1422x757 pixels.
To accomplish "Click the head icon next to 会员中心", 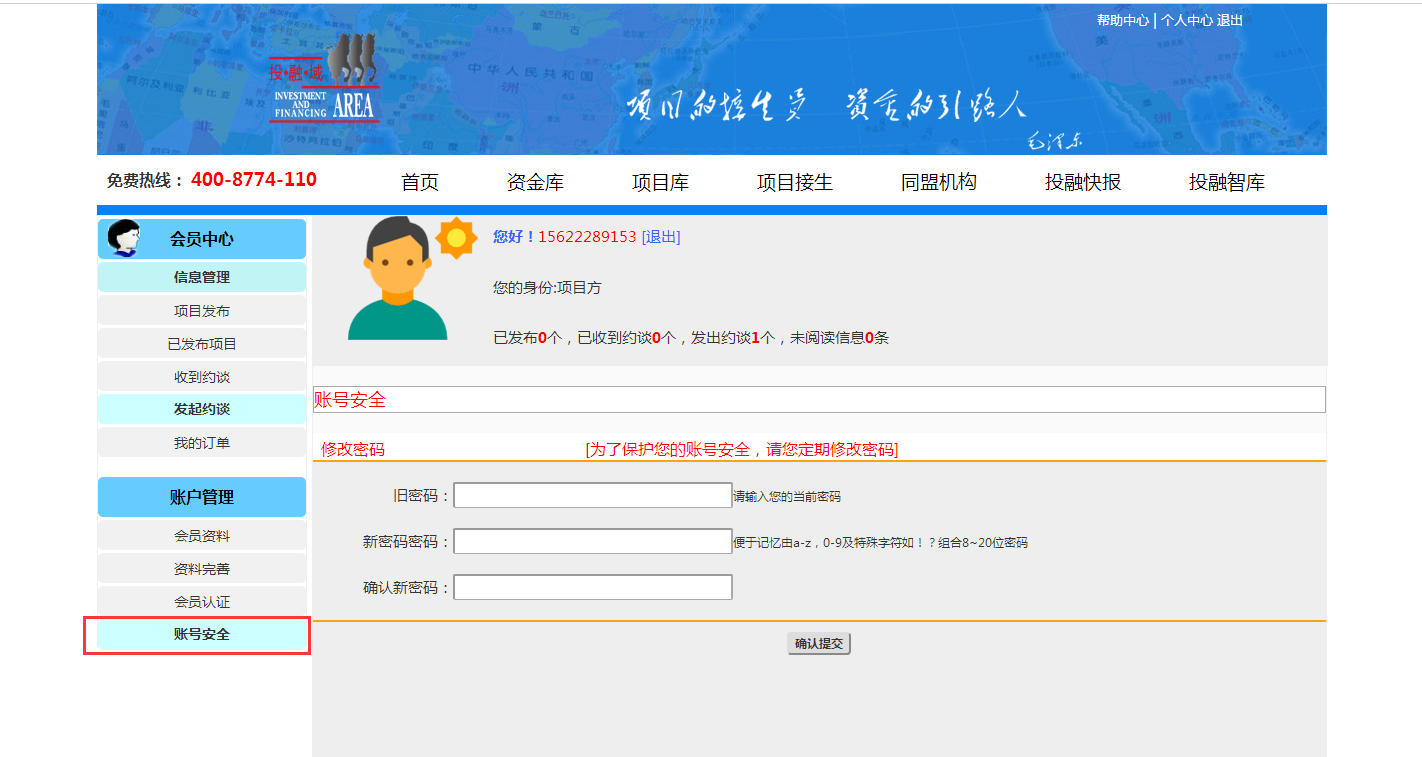I will (x=124, y=239).
